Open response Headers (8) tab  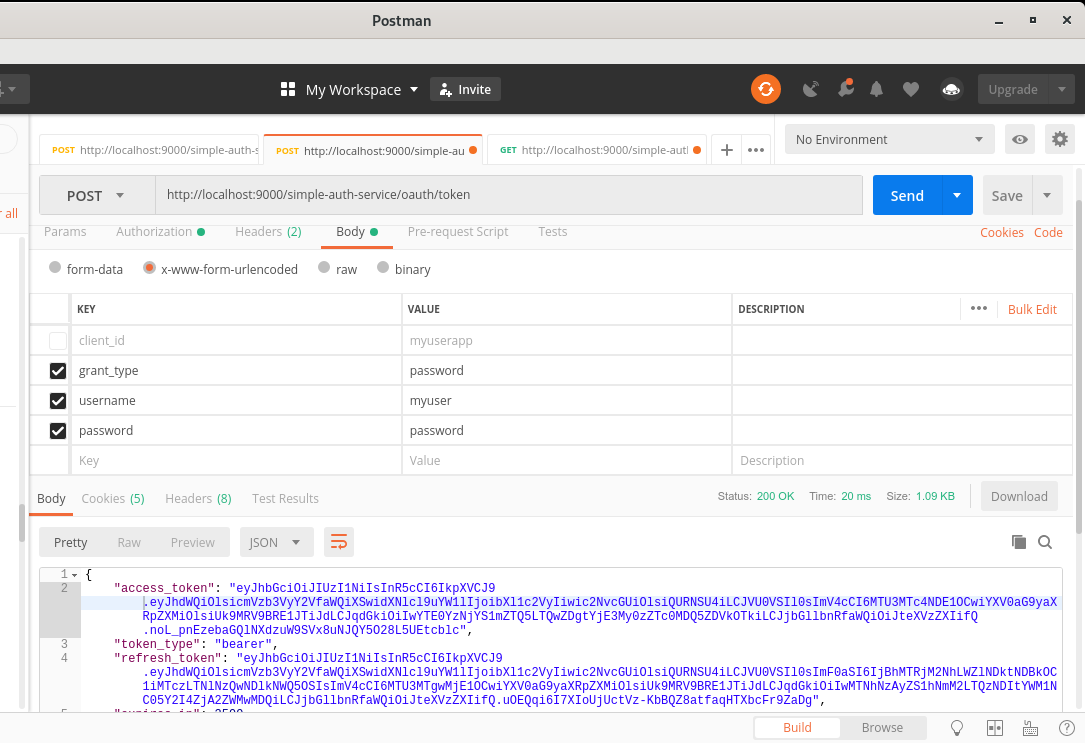point(198,498)
